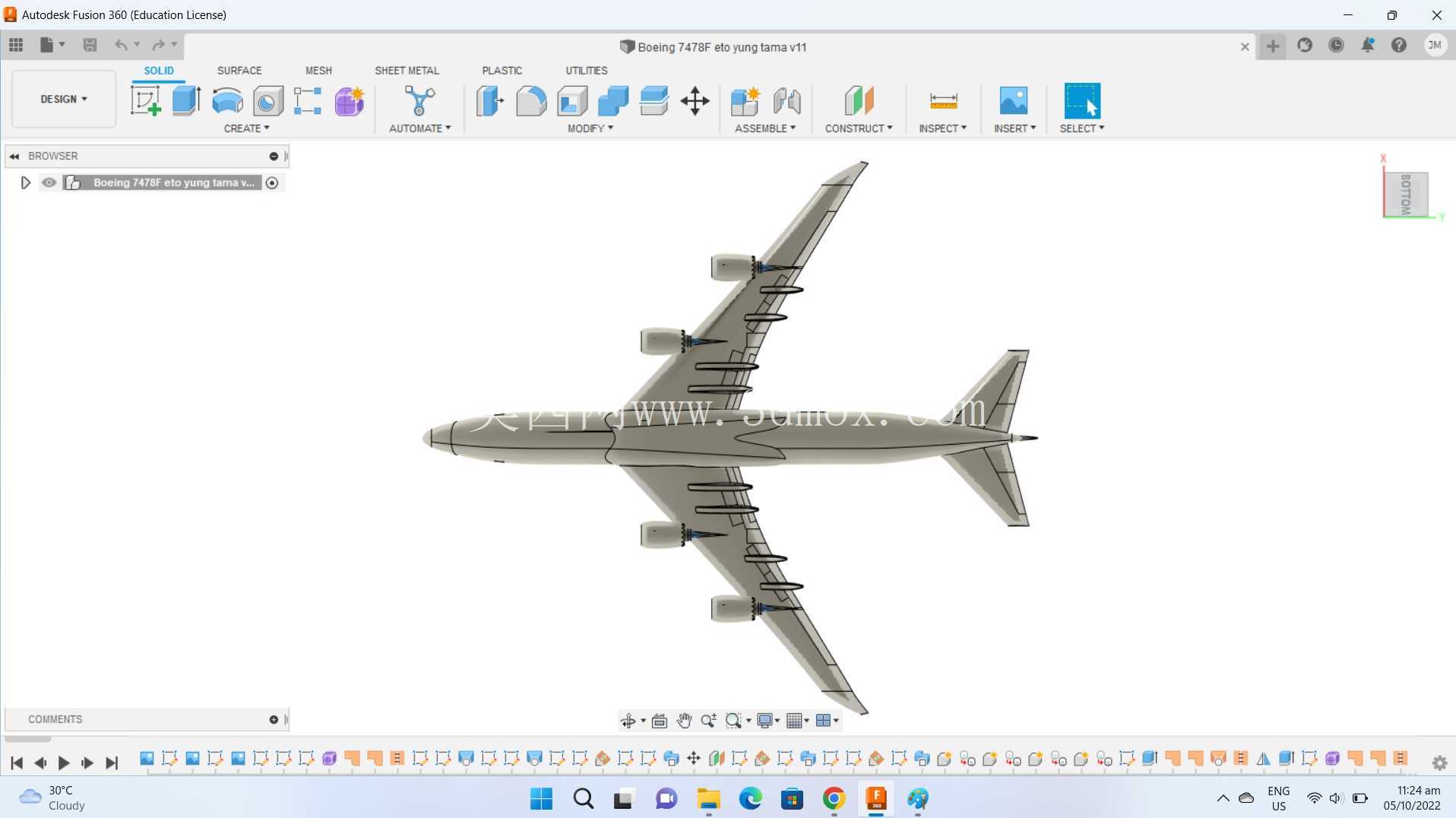
Task: Click the Measure tool icon
Action: click(943, 100)
